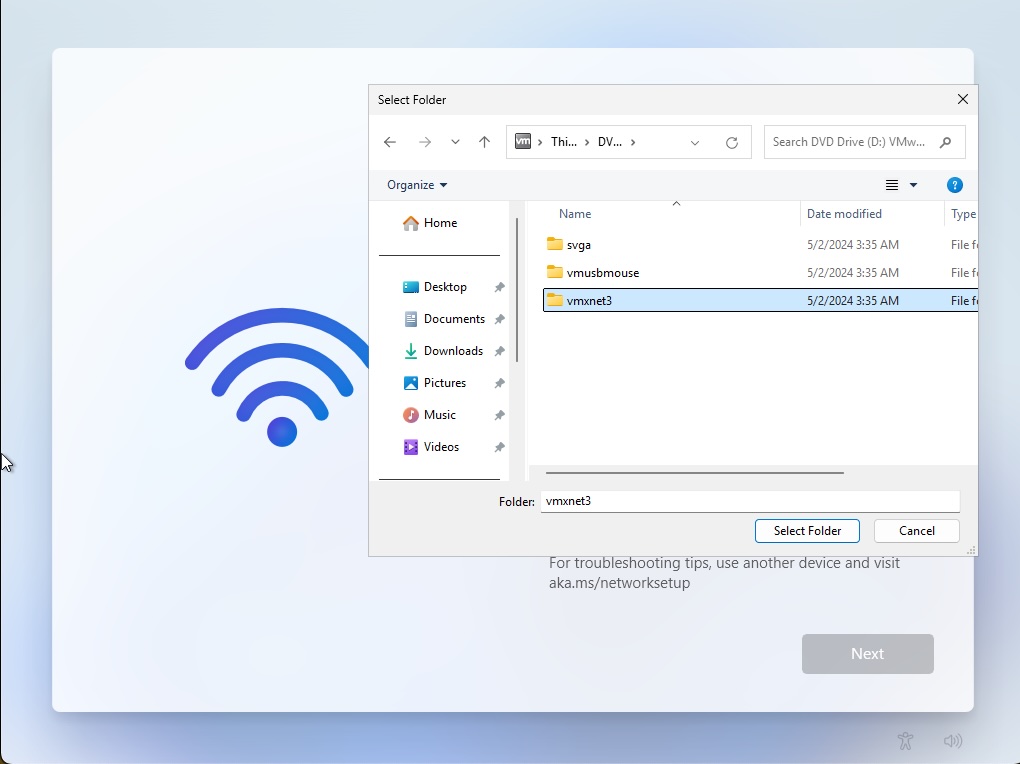The width and height of the screenshot is (1020, 764).
Task: Unpin Videos using its pin icon
Action: pos(500,446)
